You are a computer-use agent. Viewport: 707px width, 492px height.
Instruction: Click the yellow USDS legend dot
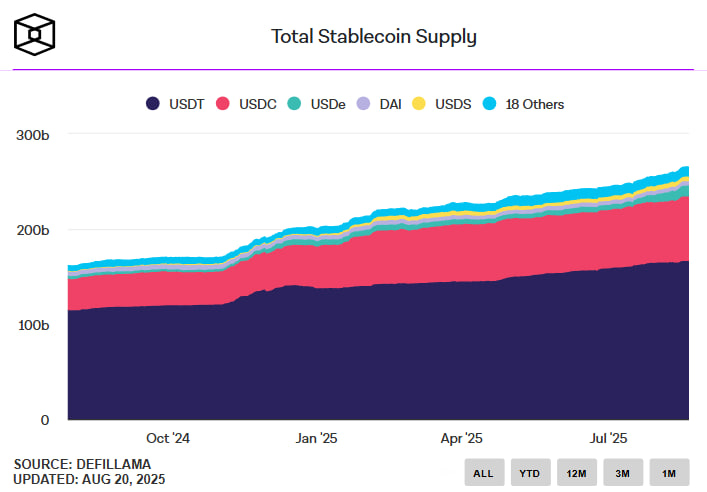420,104
